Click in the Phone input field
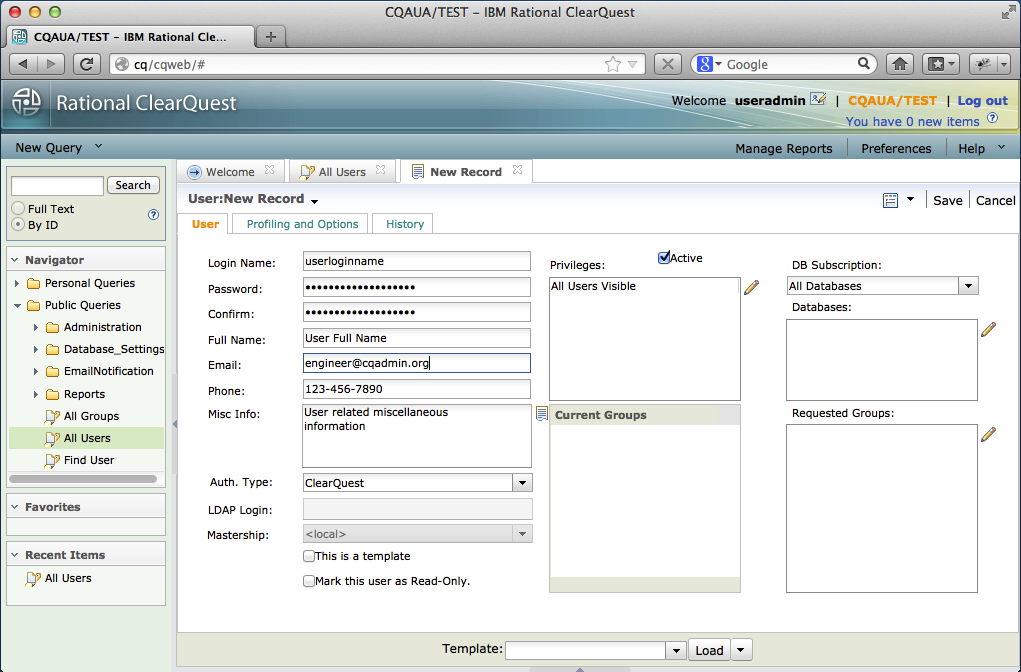 (417, 389)
